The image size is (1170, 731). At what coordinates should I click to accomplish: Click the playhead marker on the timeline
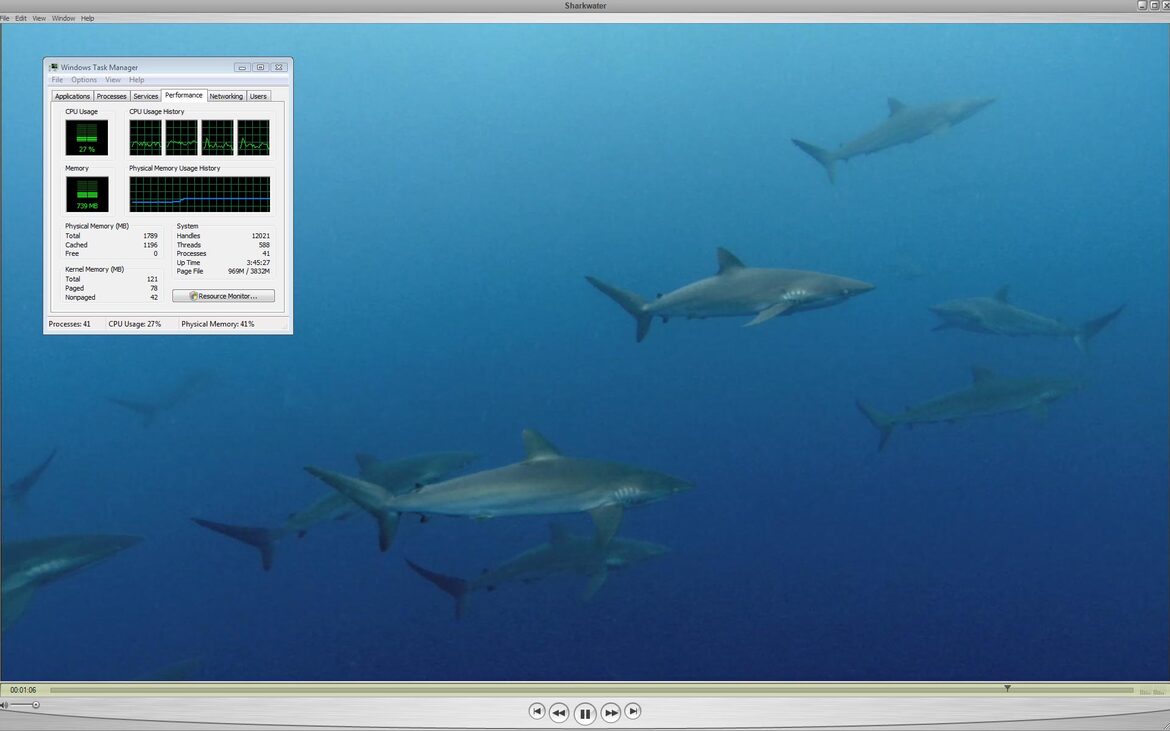(1007, 688)
